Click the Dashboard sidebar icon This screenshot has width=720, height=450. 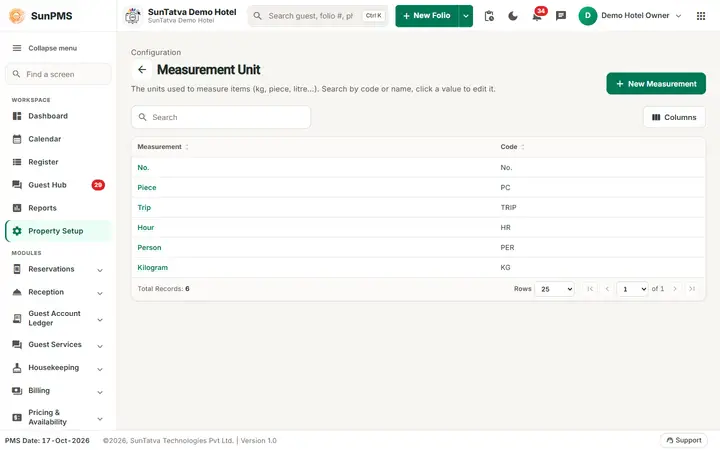(17, 116)
